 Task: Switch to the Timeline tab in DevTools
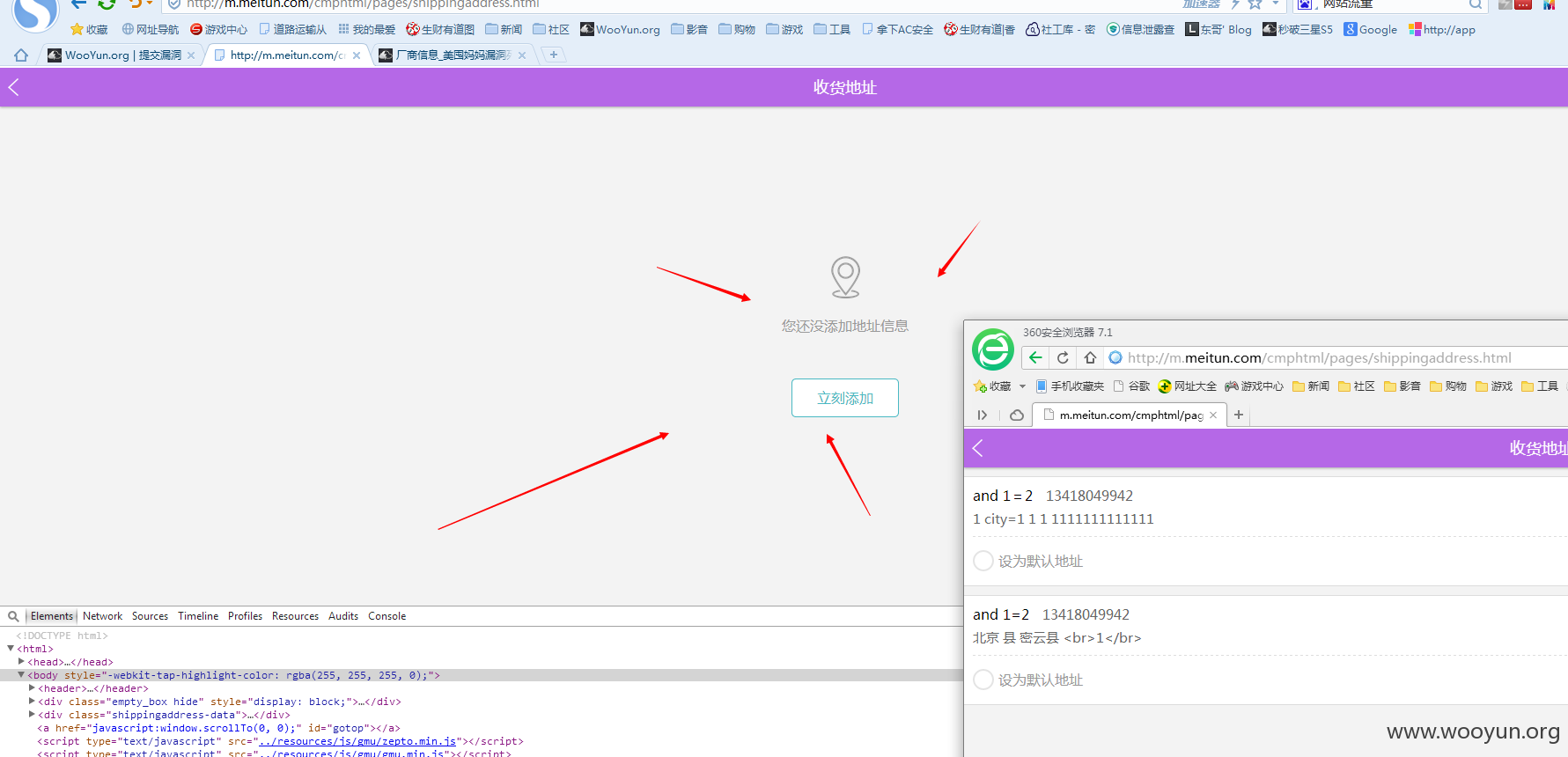click(198, 616)
